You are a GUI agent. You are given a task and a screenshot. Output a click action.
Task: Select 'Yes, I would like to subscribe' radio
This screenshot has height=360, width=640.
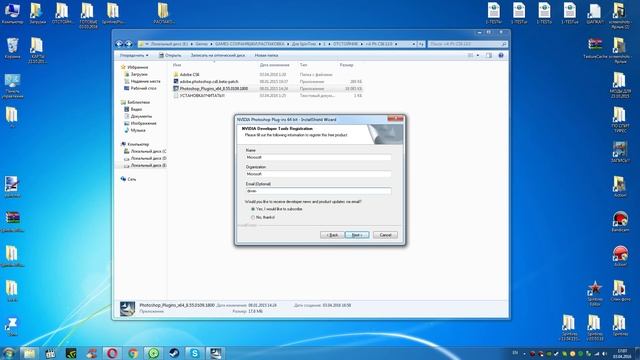[253, 209]
